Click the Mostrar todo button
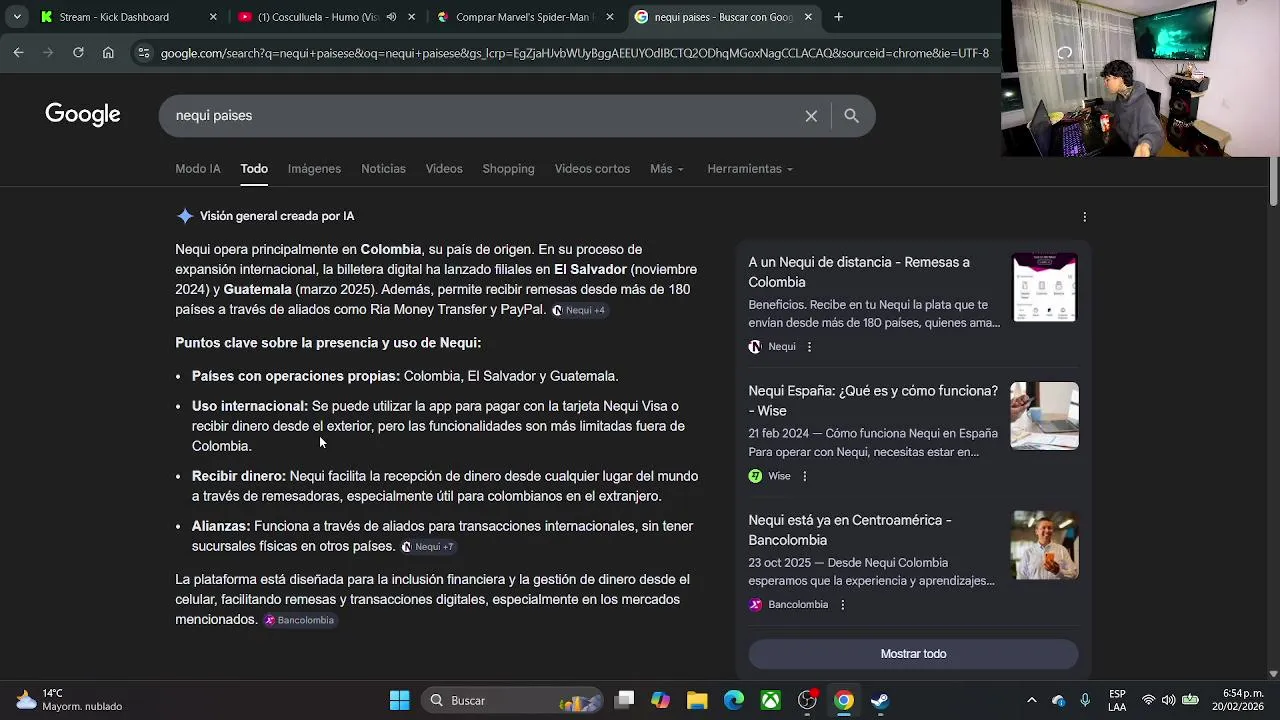This screenshot has height=720, width=1280. [913, 654]
